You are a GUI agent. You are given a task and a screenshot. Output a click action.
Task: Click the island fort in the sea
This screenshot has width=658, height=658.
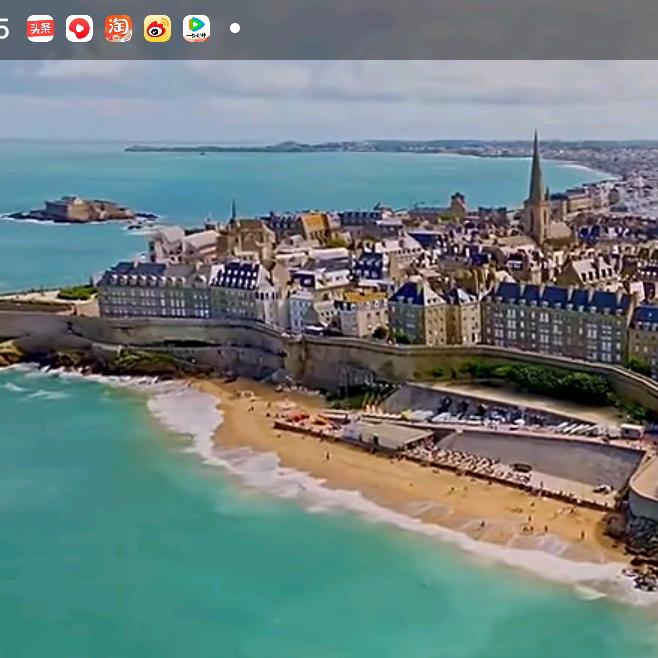(x=82, y=209)
